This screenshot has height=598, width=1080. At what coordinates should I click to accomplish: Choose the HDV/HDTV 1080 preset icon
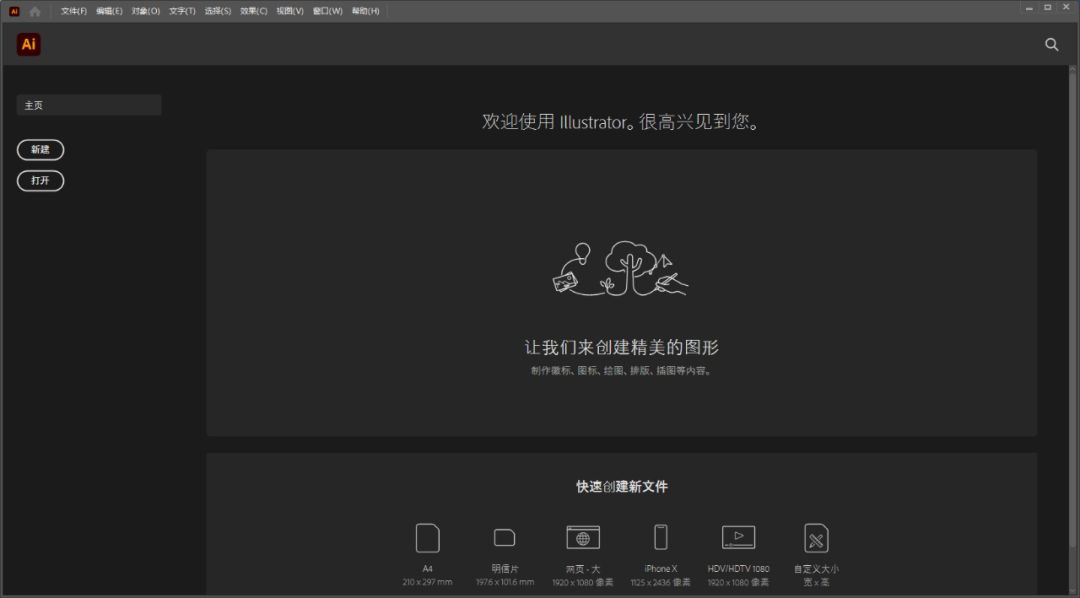point(738,537)
